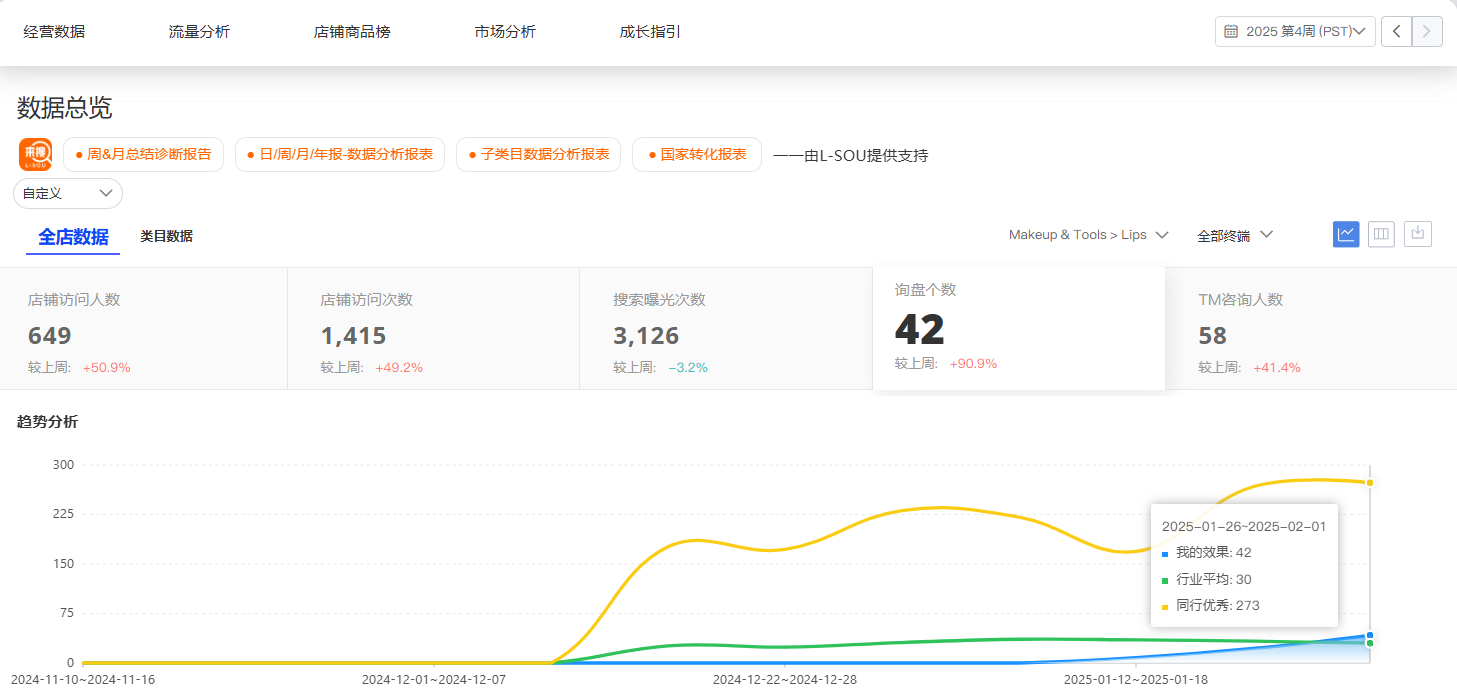Click the download data icon
The height and width of the screenshot is (698, 1457).
coord(1417,234)
